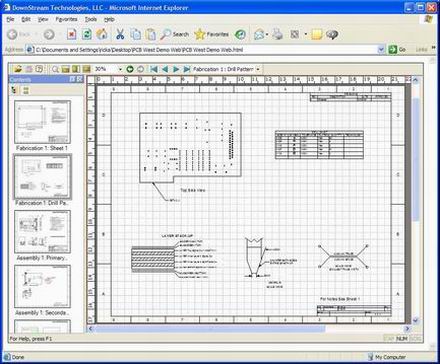Click the open file icon in viewer toolbar
This screenshot has width=440, height=364.
coord(18,69)
